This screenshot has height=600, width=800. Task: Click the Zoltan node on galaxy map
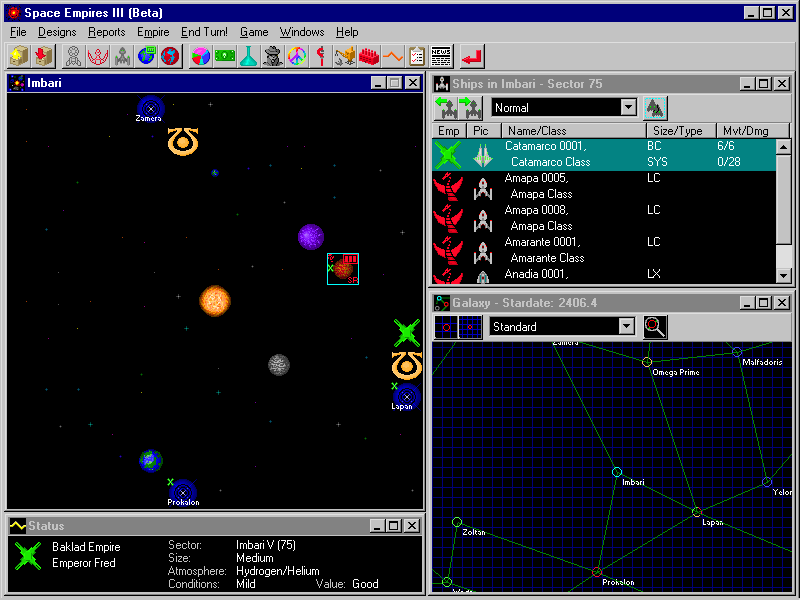[457, 522]
